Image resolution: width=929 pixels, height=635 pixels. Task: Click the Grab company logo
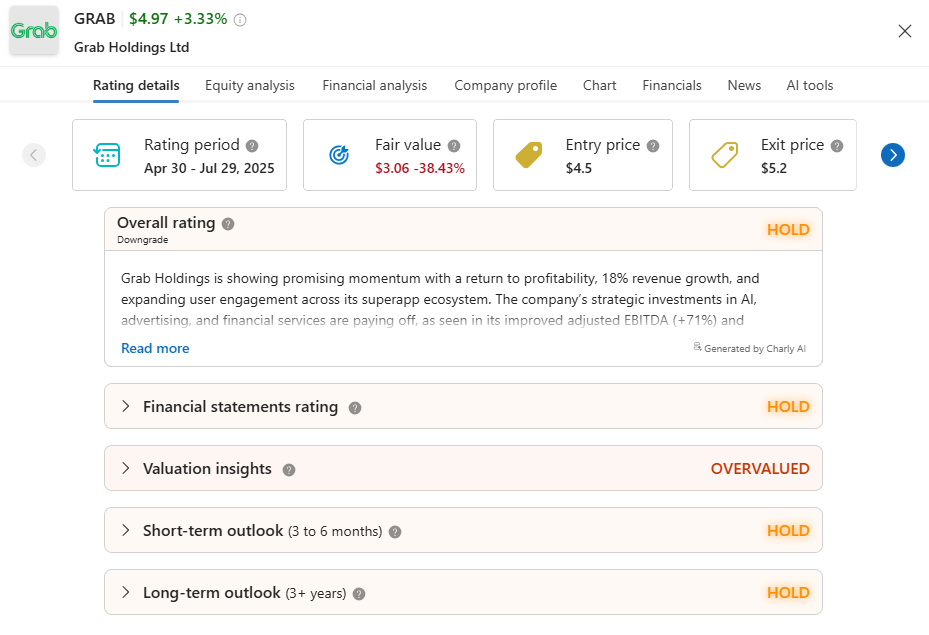click(34, 30)
